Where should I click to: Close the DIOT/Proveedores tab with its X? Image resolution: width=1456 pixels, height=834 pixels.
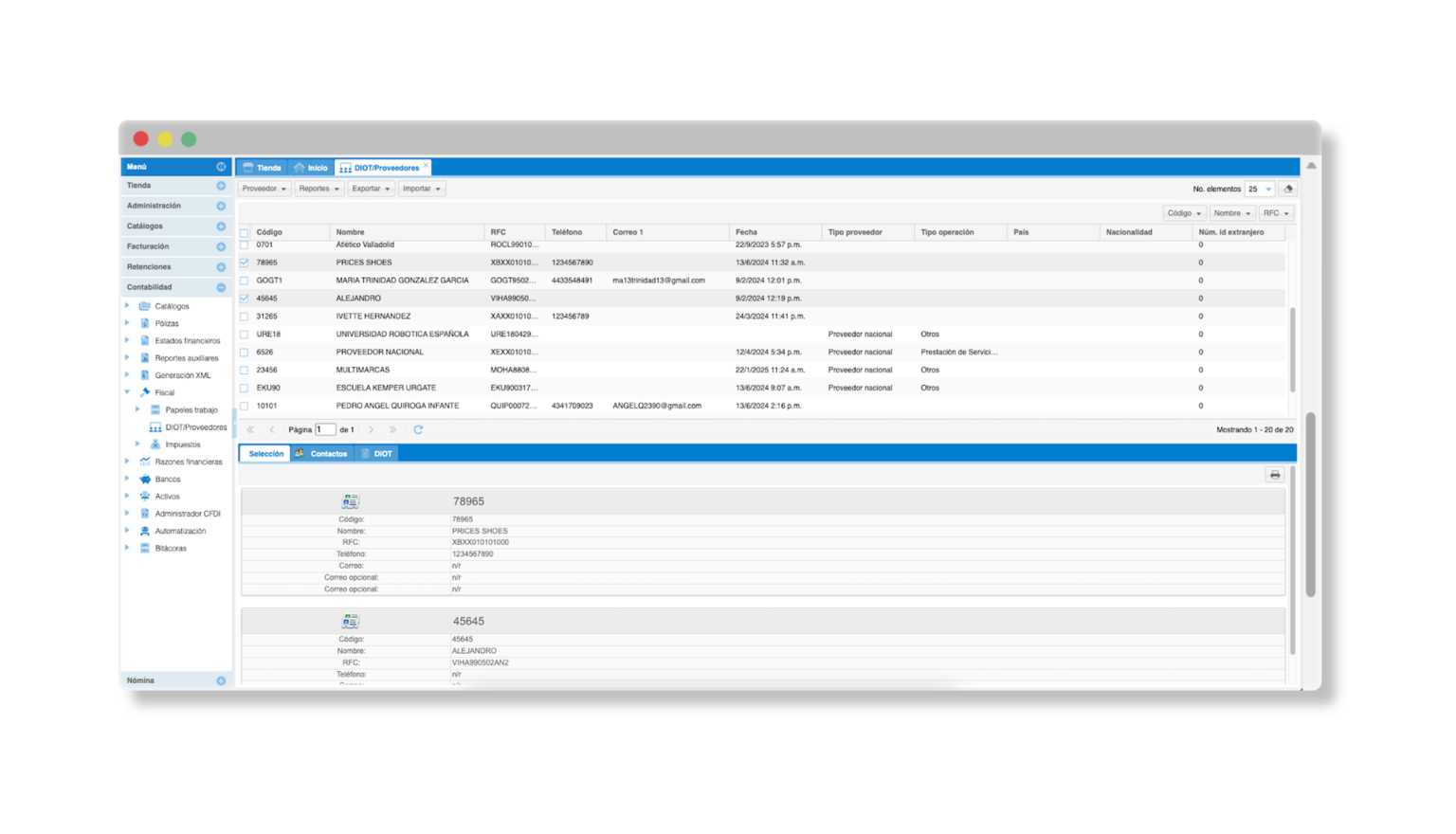coord(427,167)
